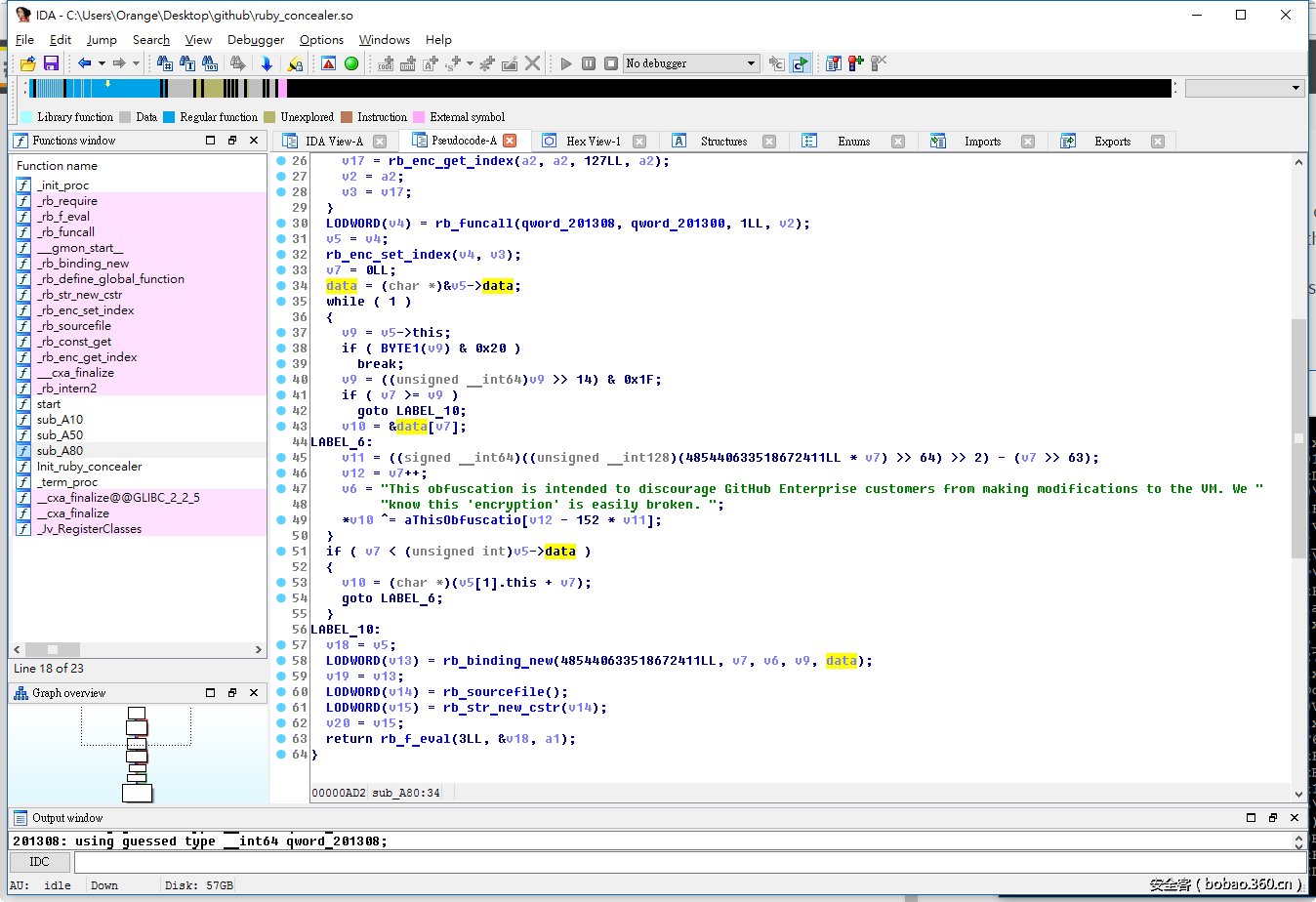Add a new breakpoint via toolbar icon
1316x902 pixels.
[854, 63]
